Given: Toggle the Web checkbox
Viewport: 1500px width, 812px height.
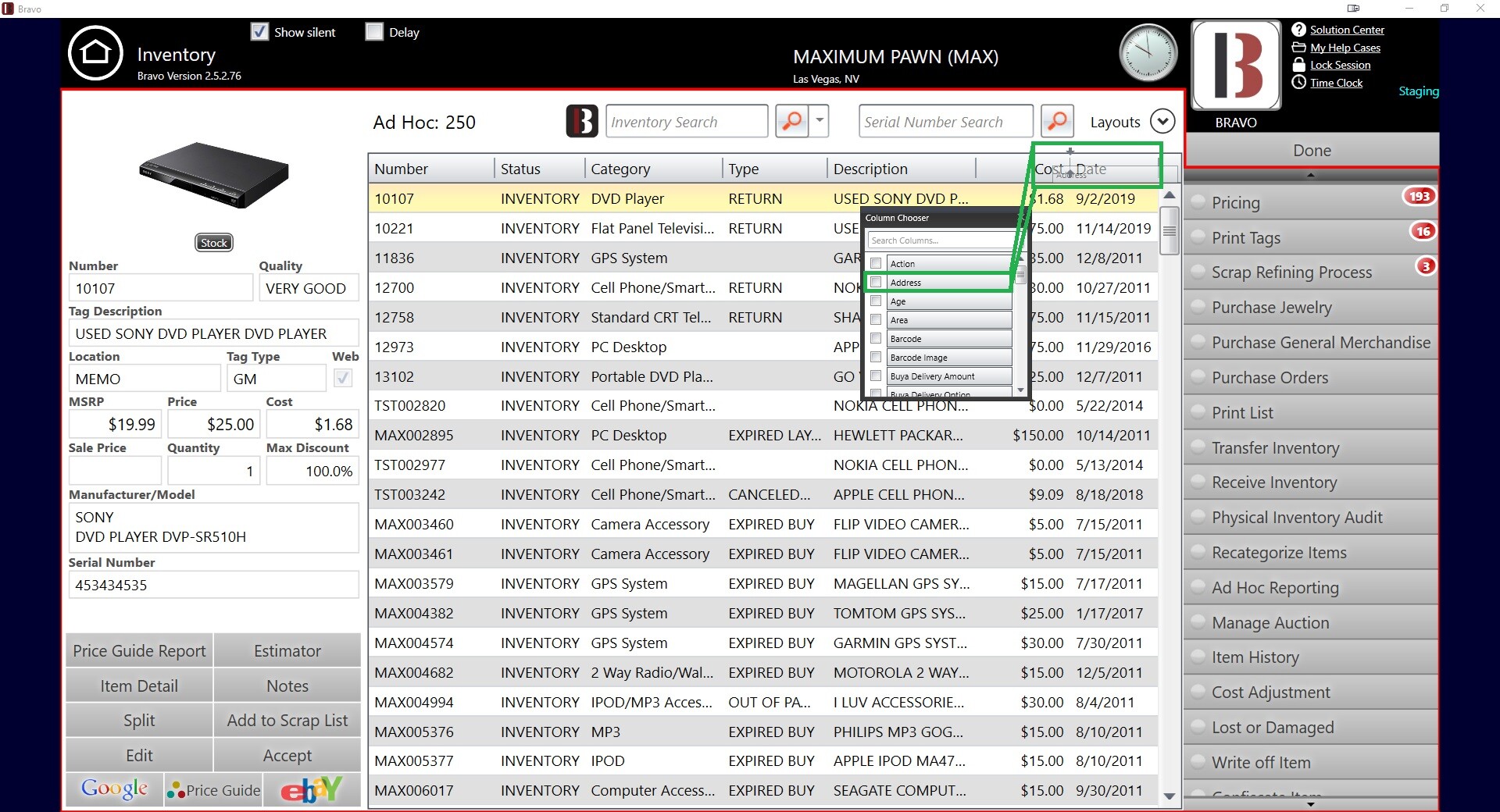Looking at the screenshot, I should [x=343, y=379].
